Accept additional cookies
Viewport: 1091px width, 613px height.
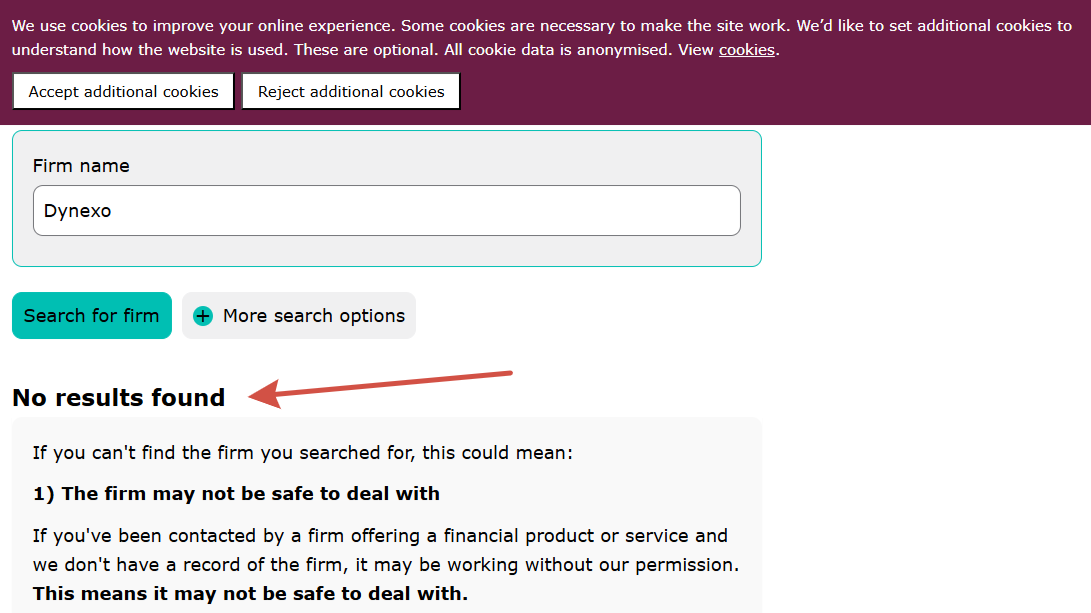[x=123, y=91]
